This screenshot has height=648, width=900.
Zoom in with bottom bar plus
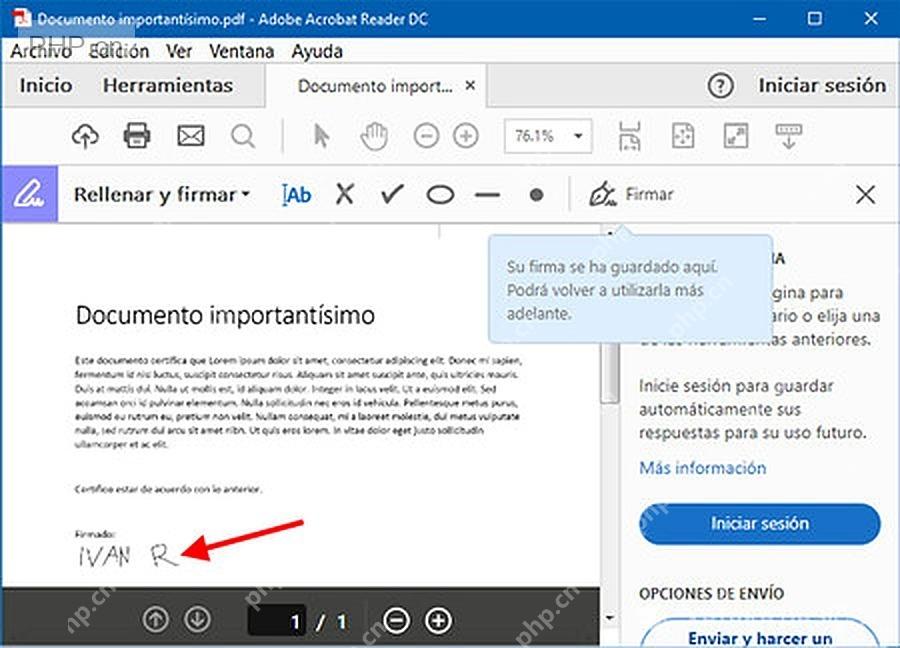point(438,620)
